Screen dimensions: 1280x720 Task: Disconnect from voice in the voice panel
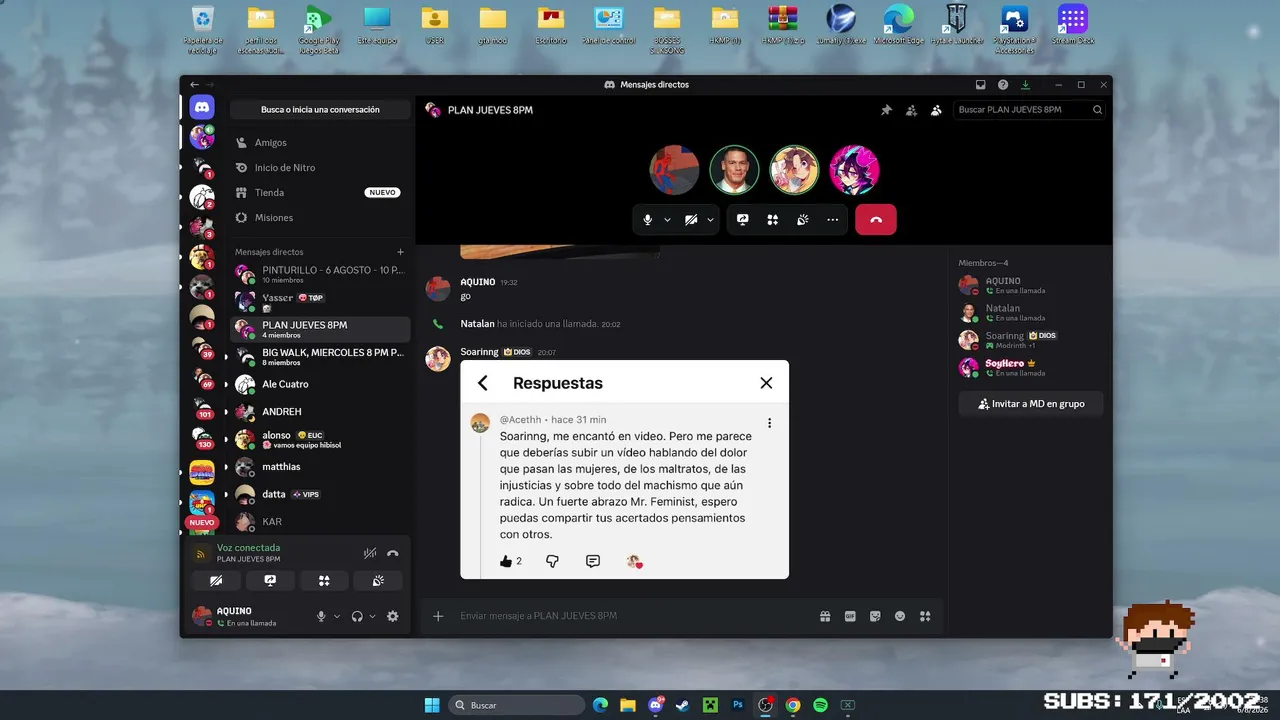click(393, 553)
